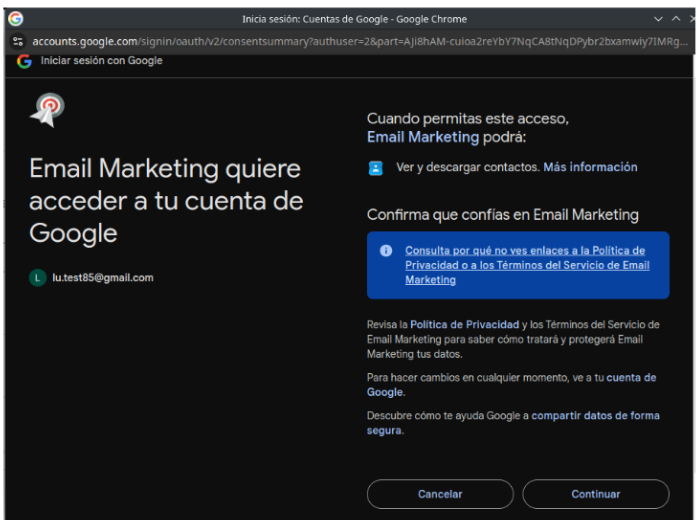Click the green L account avatar
This screenshot has width=697, height=520.
[x=37, y=278]
